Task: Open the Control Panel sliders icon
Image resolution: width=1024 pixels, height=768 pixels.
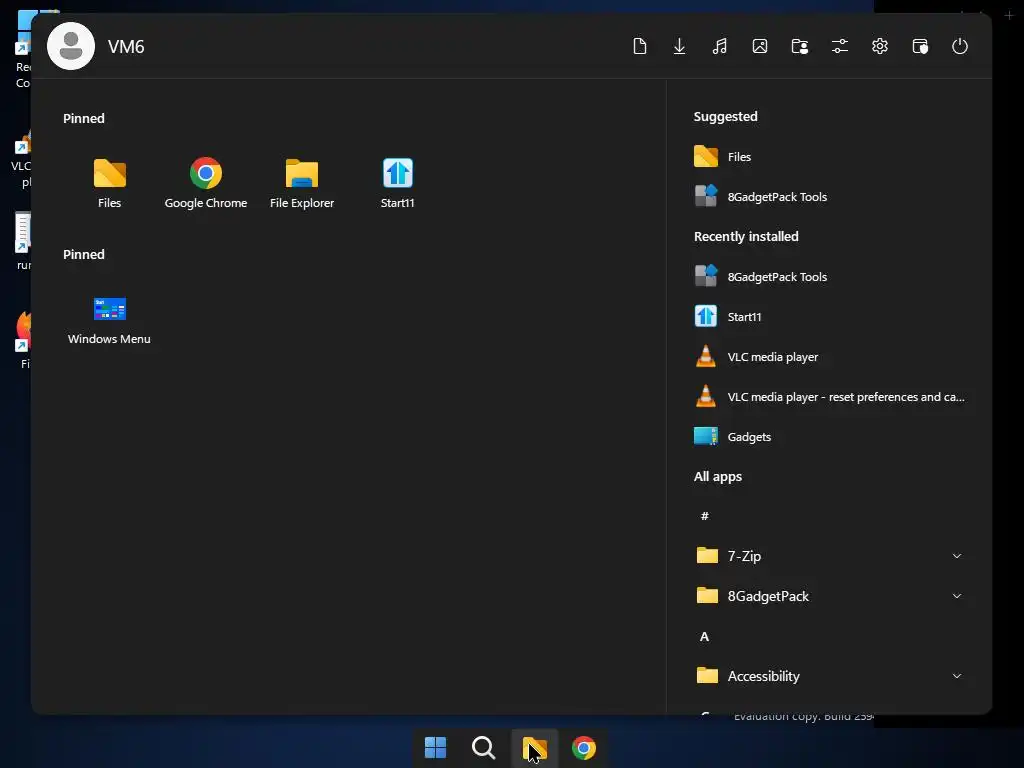Action: tap(840, 46)
